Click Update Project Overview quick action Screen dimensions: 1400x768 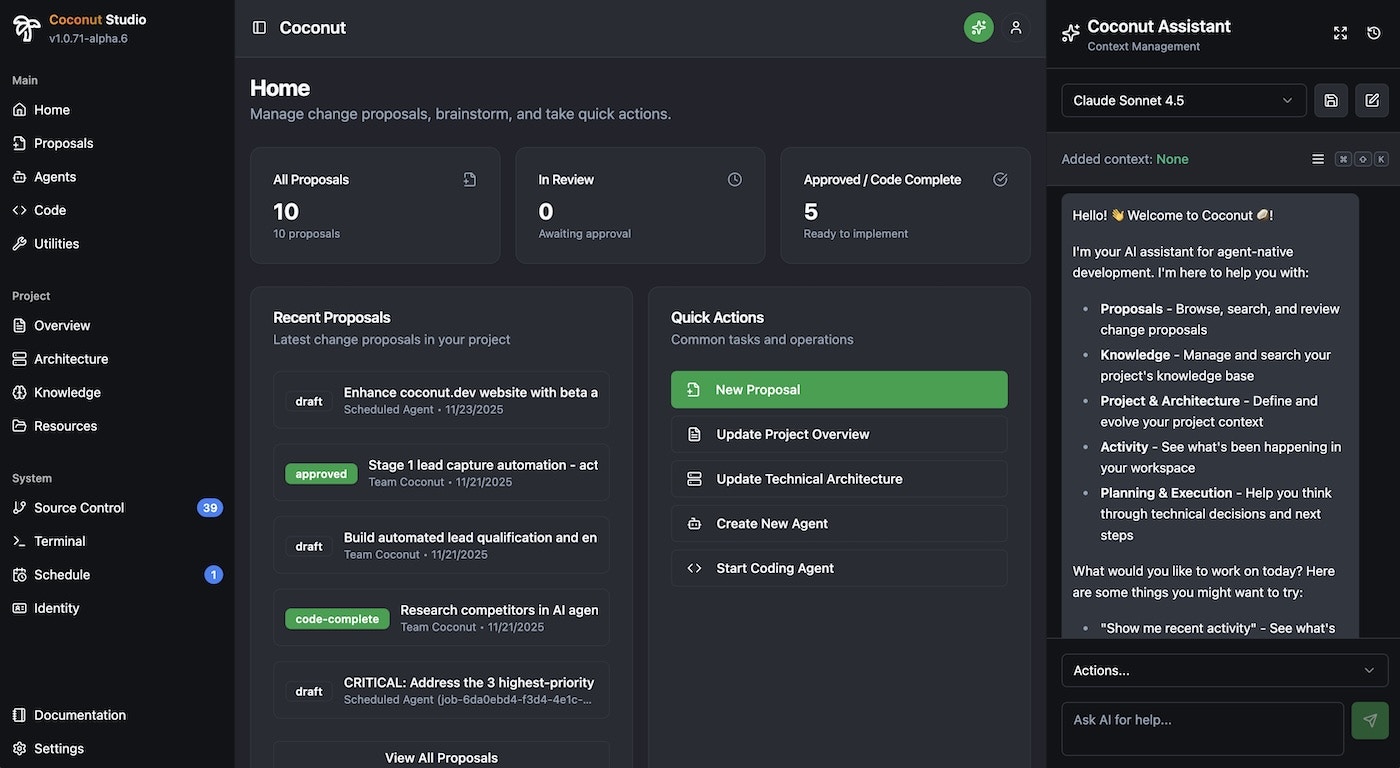tap(839, 434)
